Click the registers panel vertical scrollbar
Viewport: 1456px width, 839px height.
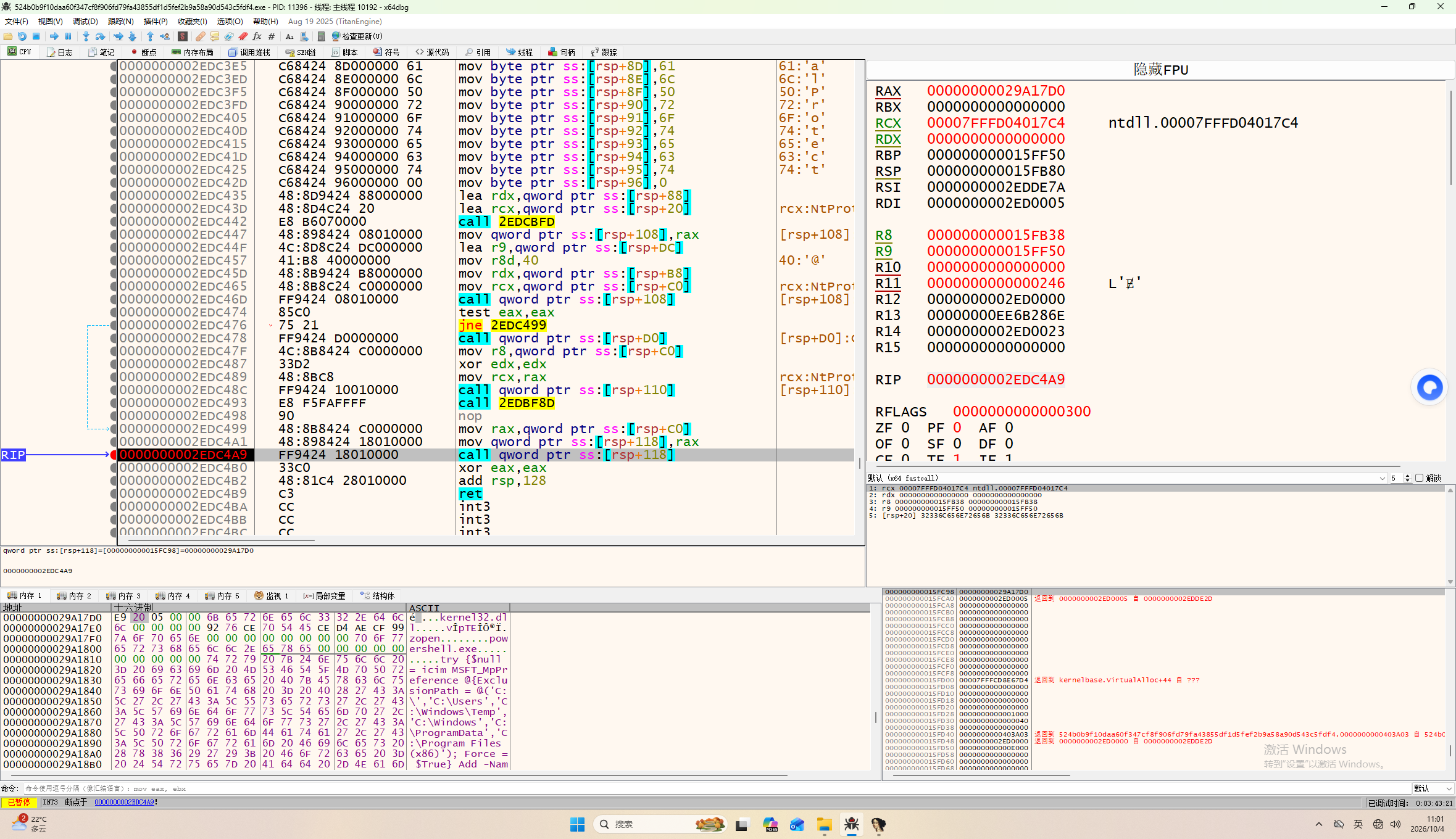tap(1450, 271)
